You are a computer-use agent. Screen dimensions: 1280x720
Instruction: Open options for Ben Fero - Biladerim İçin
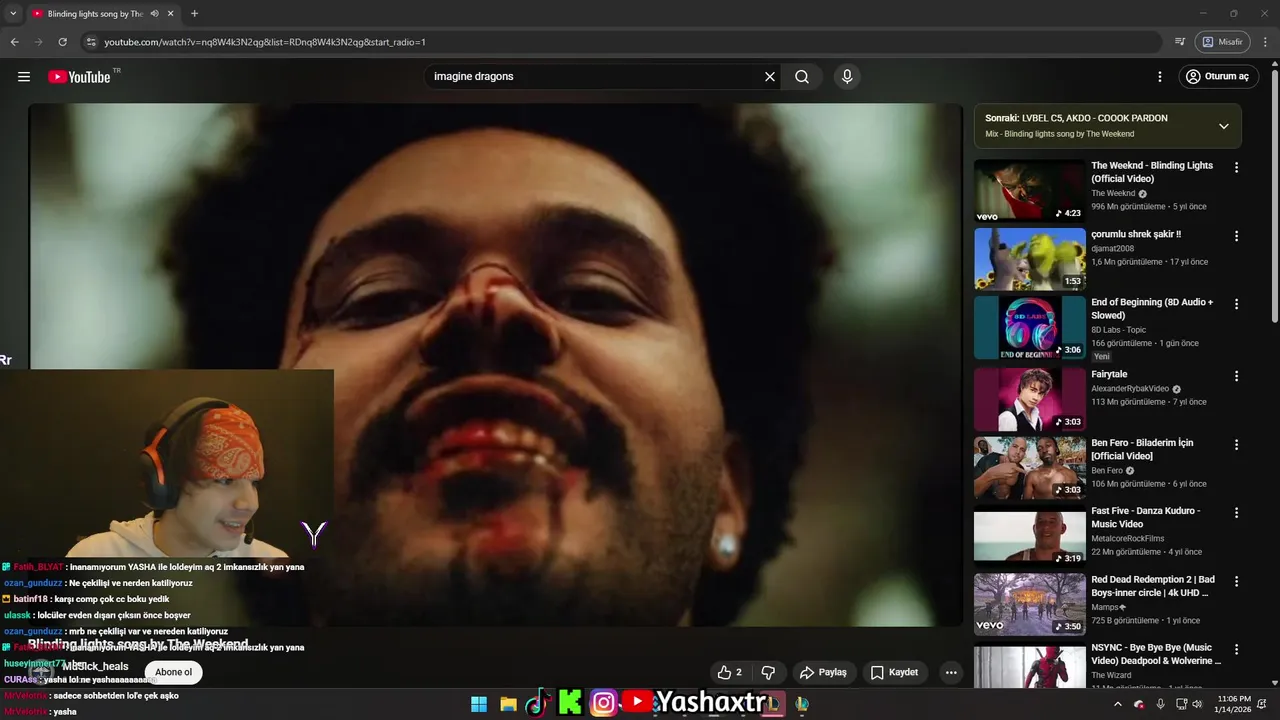tap(1236, 444)
